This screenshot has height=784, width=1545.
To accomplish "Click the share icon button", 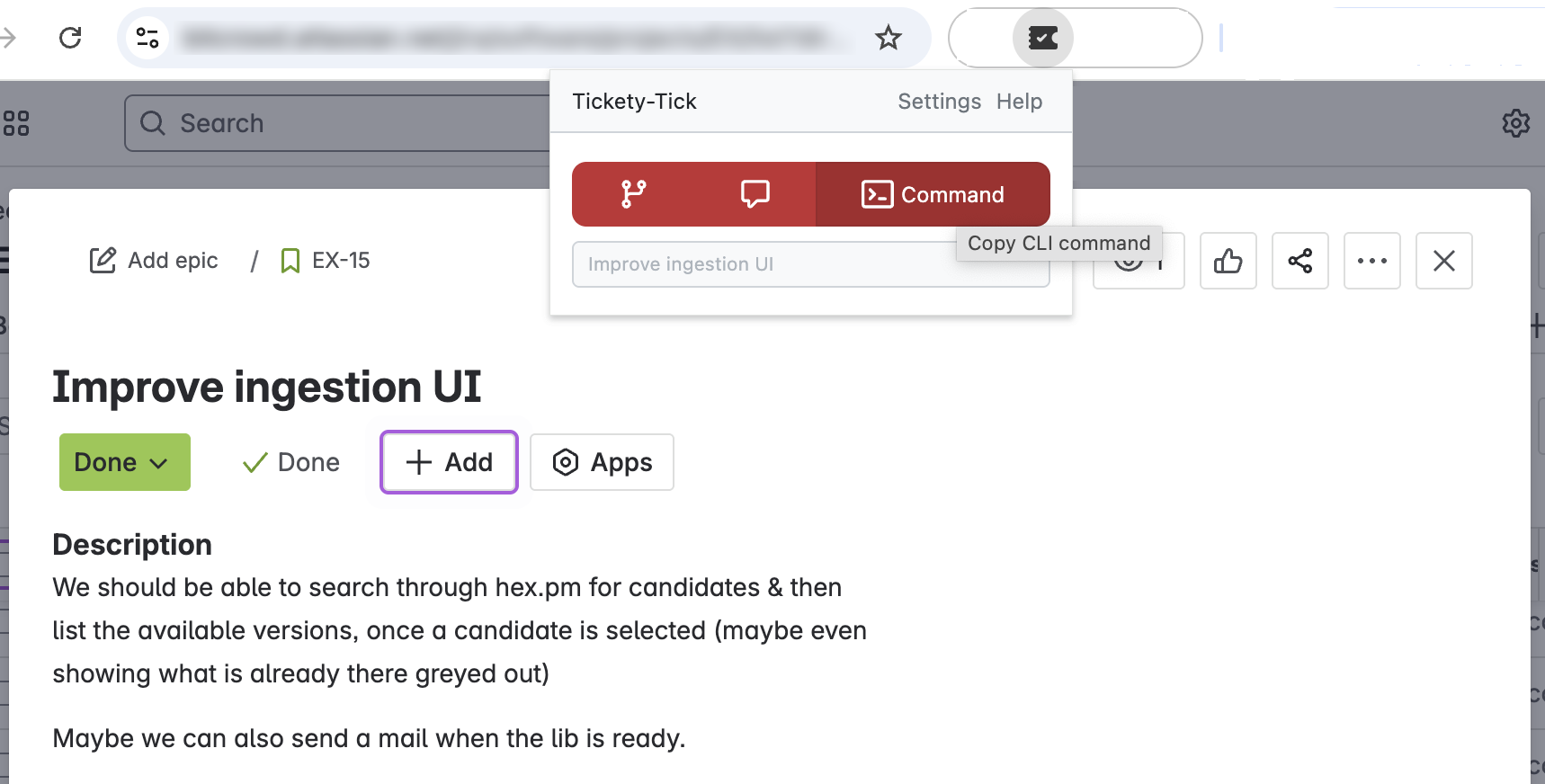I will (1299, 261).
